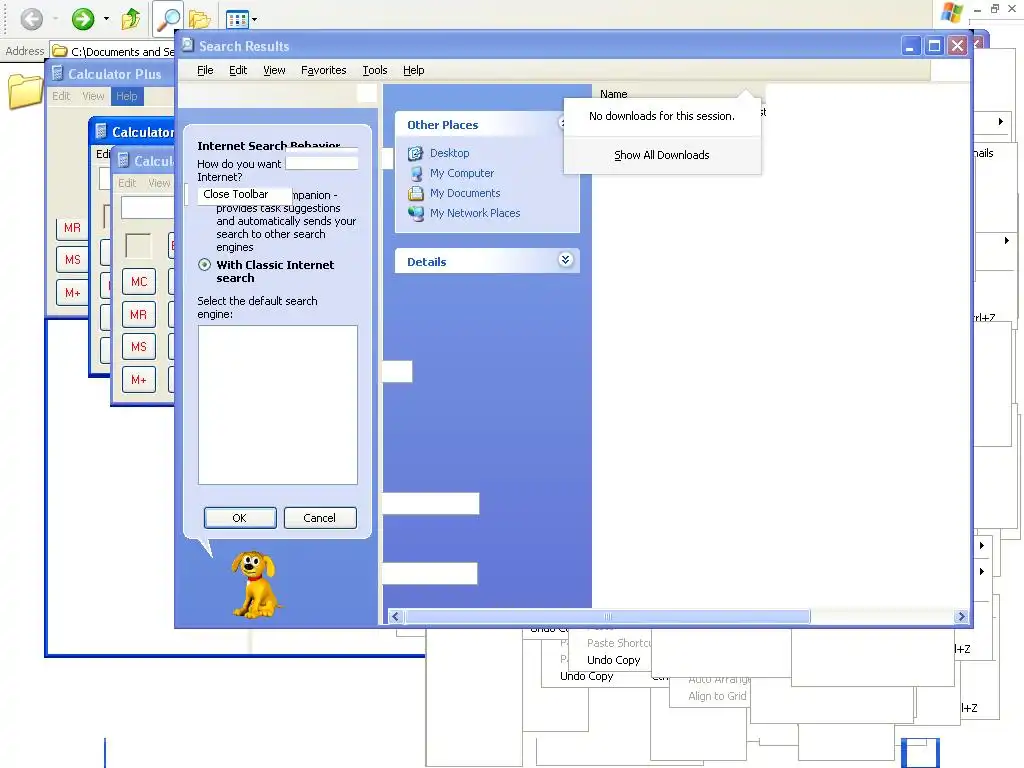The height and width of the screenshot is (768, 1024).
Task: Click the horizontal scrollbar left arrow
Action: coord(395,616)
